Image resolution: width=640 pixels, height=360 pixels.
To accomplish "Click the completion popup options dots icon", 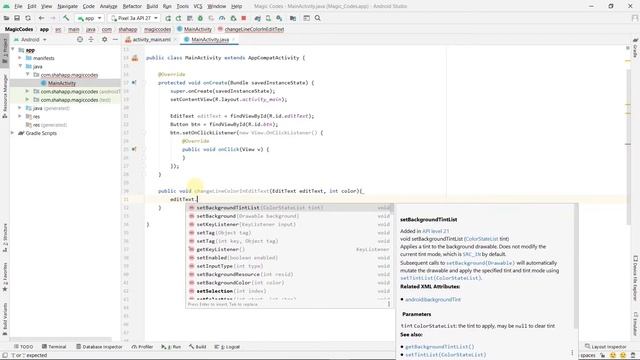I will [x=389, y=304].
